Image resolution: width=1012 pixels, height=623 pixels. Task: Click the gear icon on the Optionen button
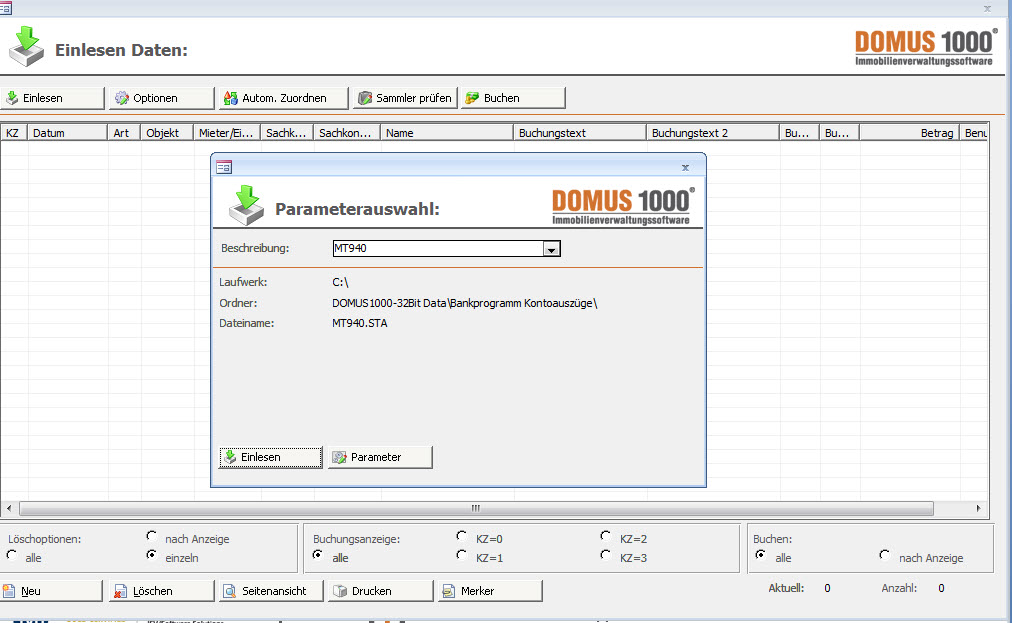point(122,98)
